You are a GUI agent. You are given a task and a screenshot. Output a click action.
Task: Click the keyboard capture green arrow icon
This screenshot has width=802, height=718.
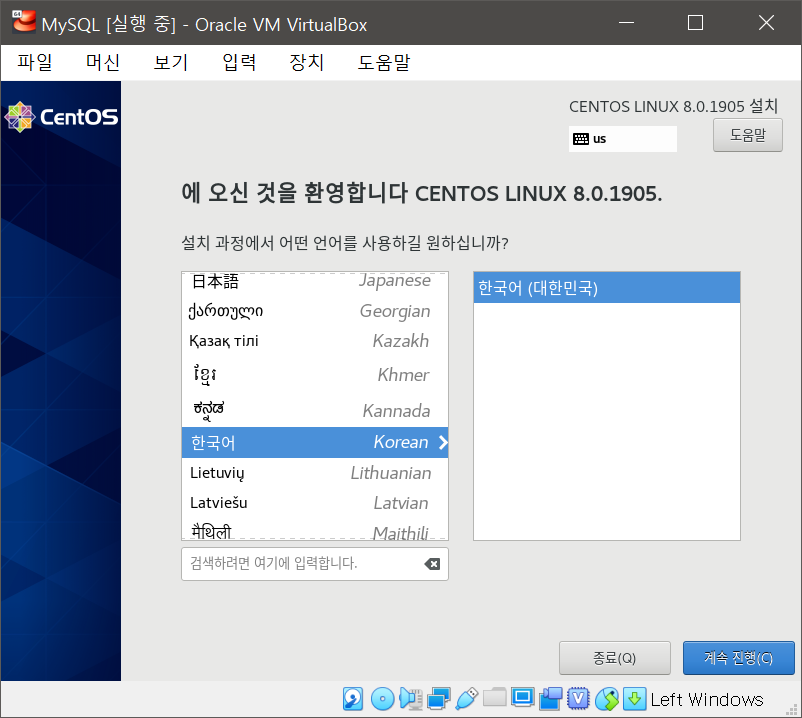(x=634, y=699)
